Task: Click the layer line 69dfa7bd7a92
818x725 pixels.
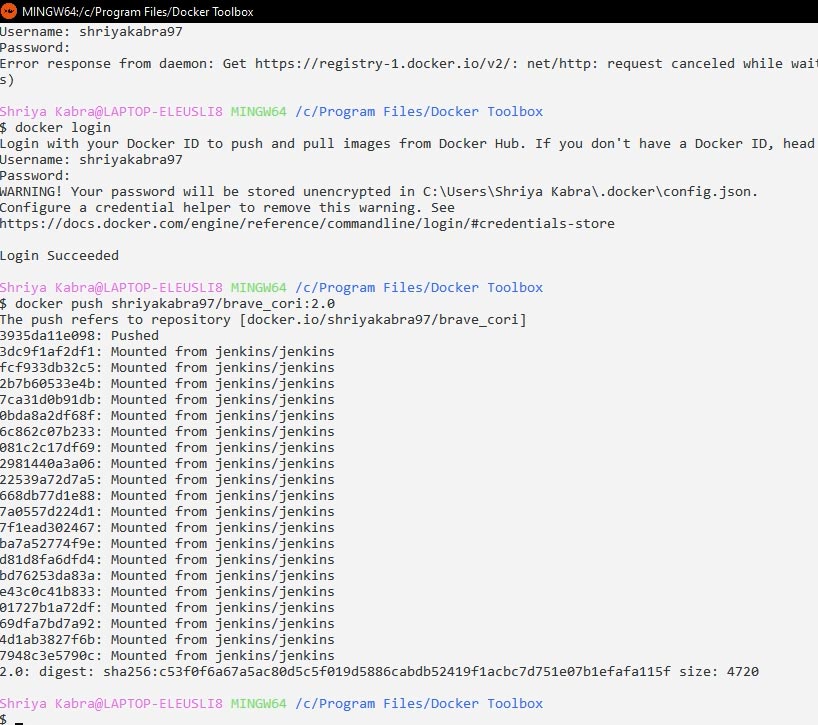Action: 167,623
